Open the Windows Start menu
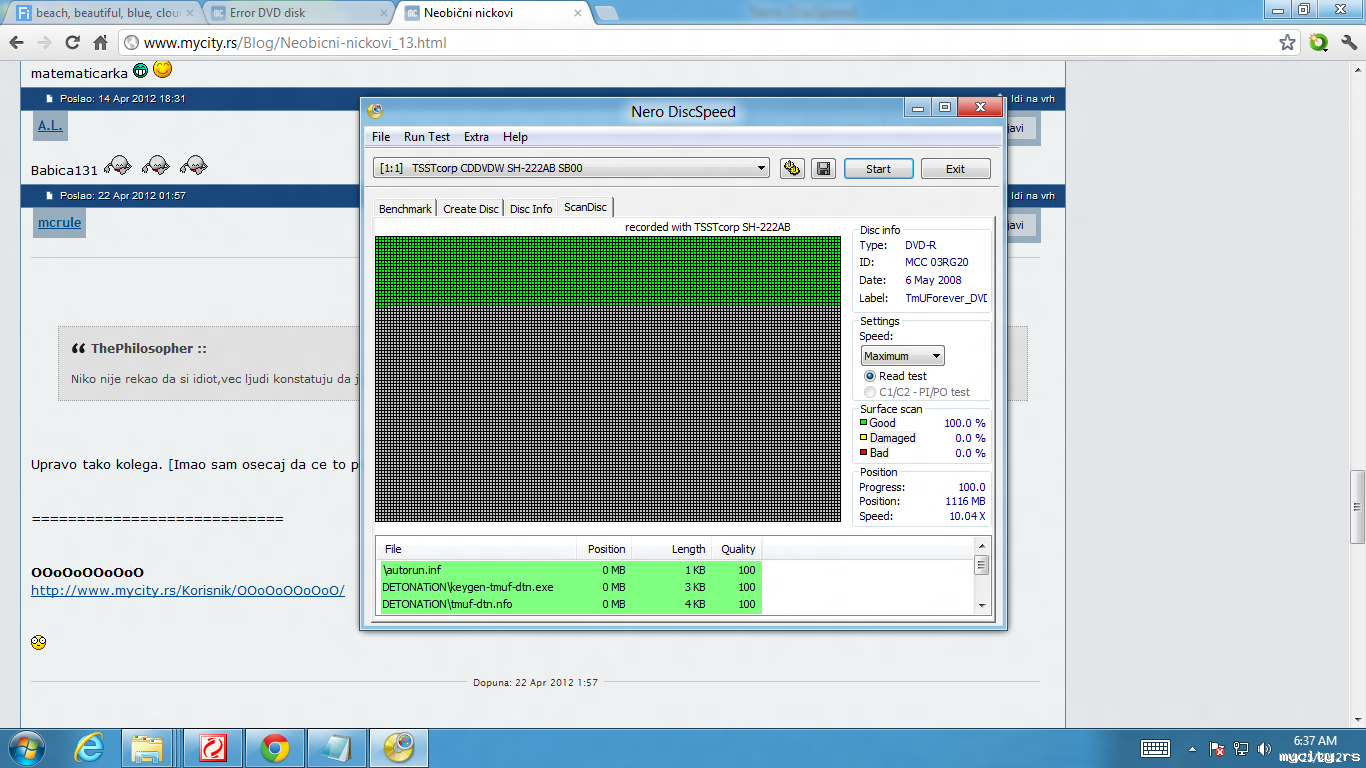Viewport: 1366px width, 768px height. (26, 748)
